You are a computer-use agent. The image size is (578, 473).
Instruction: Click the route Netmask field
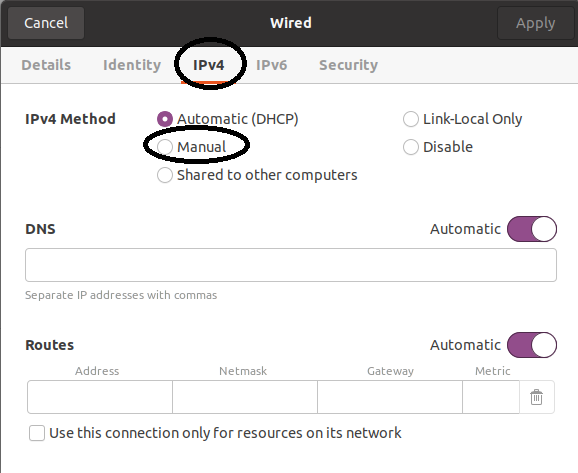245,397
